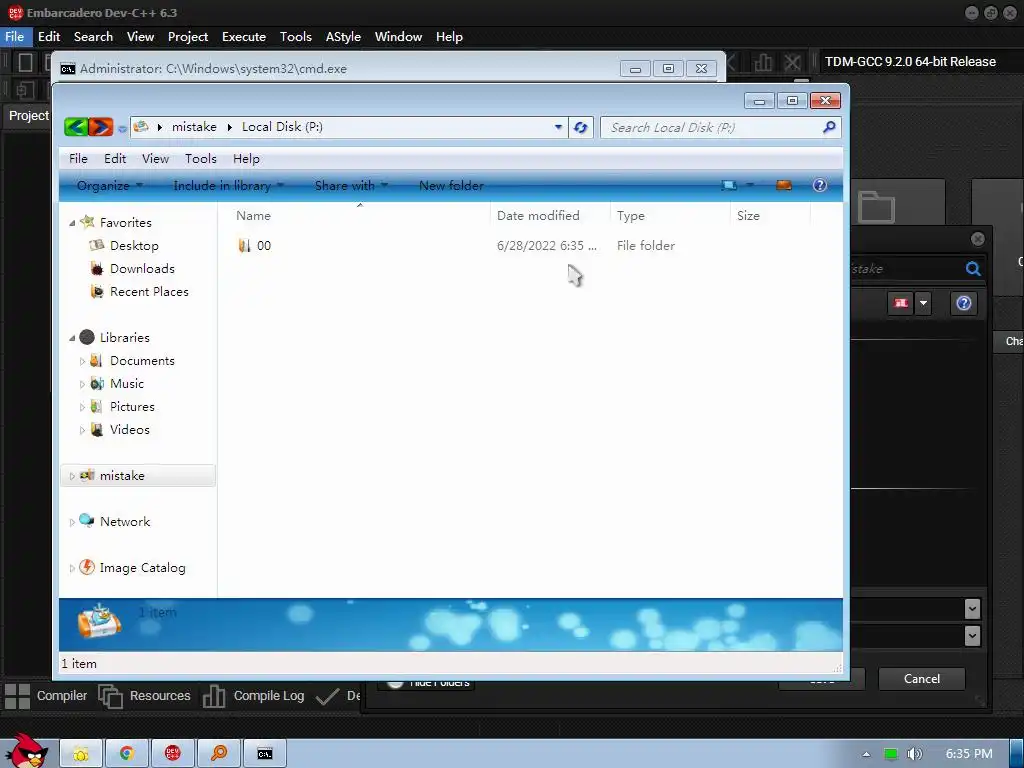Open the Explorer Tools menu
This screenshot has height=768, width=1024.
(x=200, y=159)
